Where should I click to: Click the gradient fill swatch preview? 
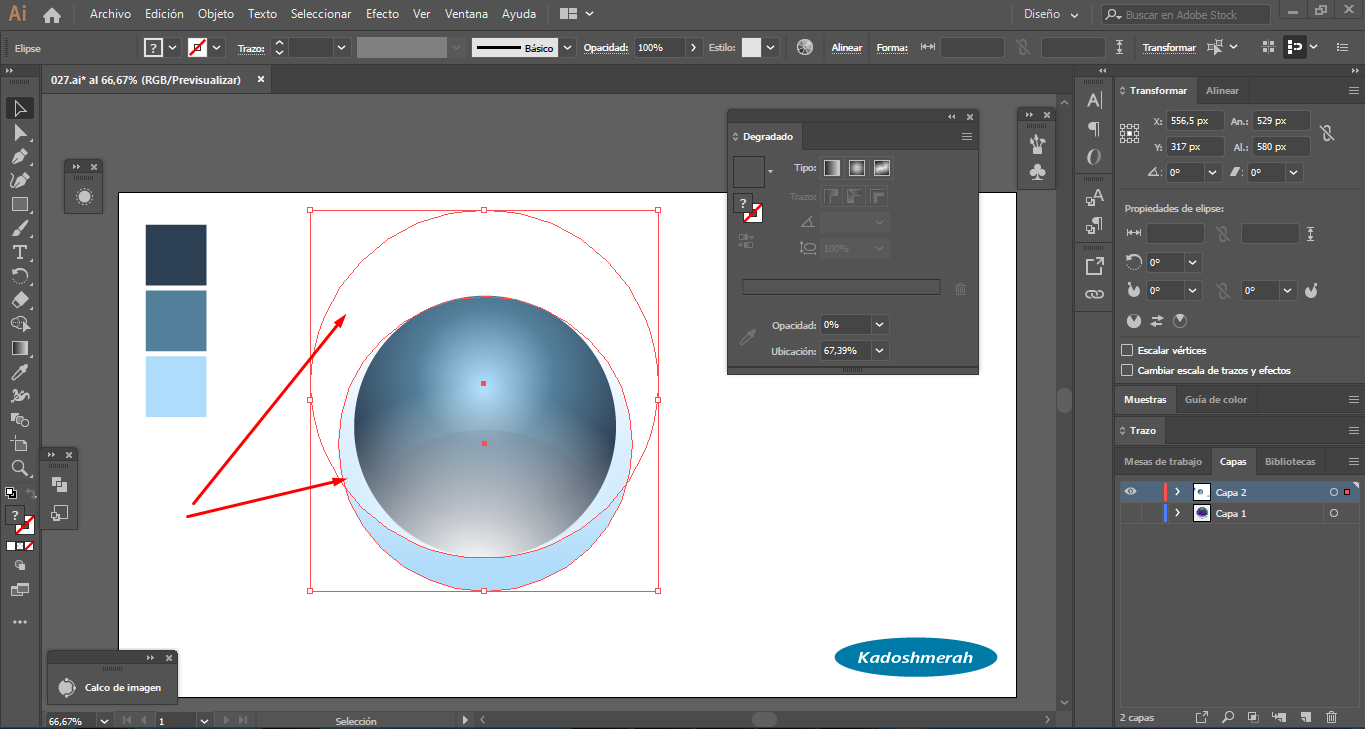click(x=748, y=172)
